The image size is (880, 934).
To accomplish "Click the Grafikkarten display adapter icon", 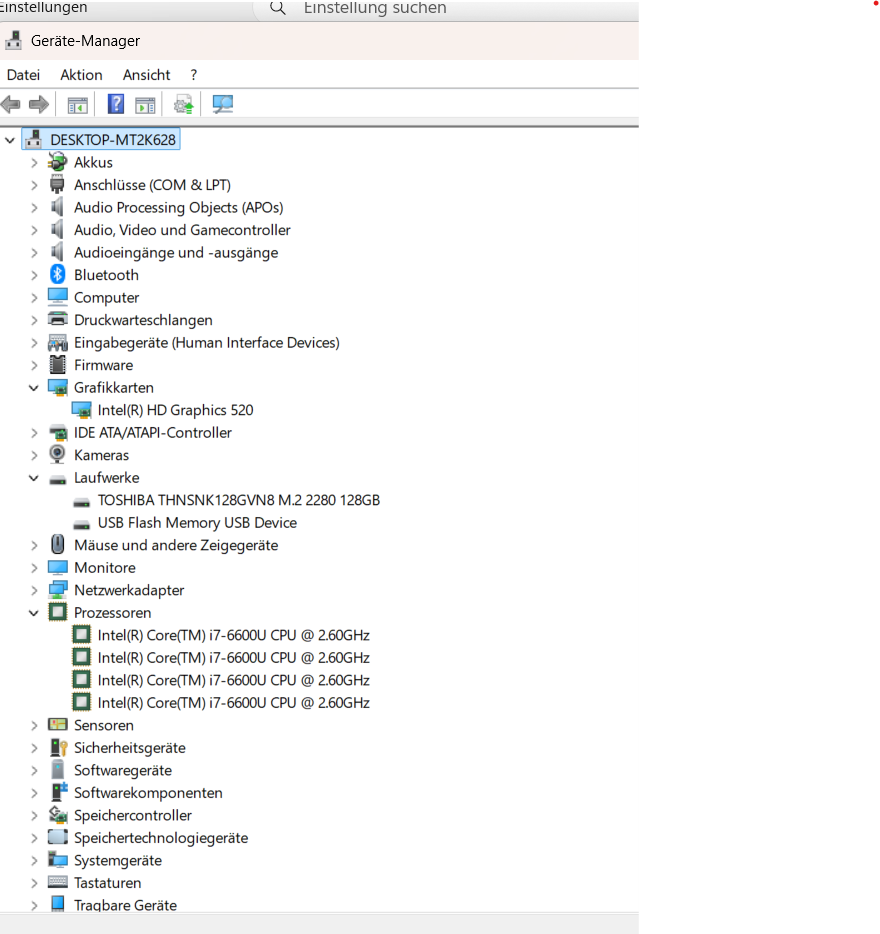I will (58, 388).
